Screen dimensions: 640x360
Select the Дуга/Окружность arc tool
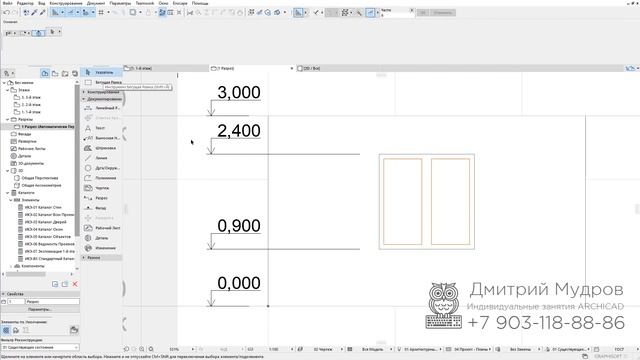click(x=101, y=168)
